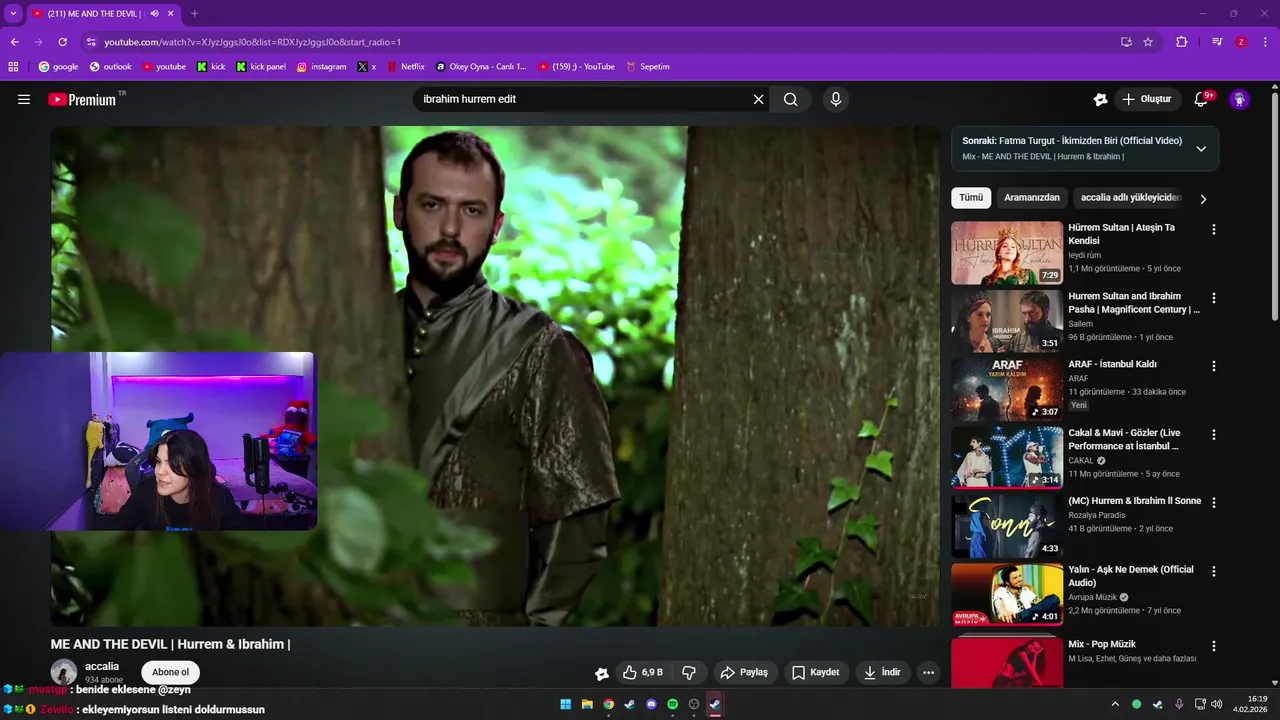Open options for Yalın Aşk Ne Demek
Viewport: 1280px width, 720px height.
tap(1214, 571)
